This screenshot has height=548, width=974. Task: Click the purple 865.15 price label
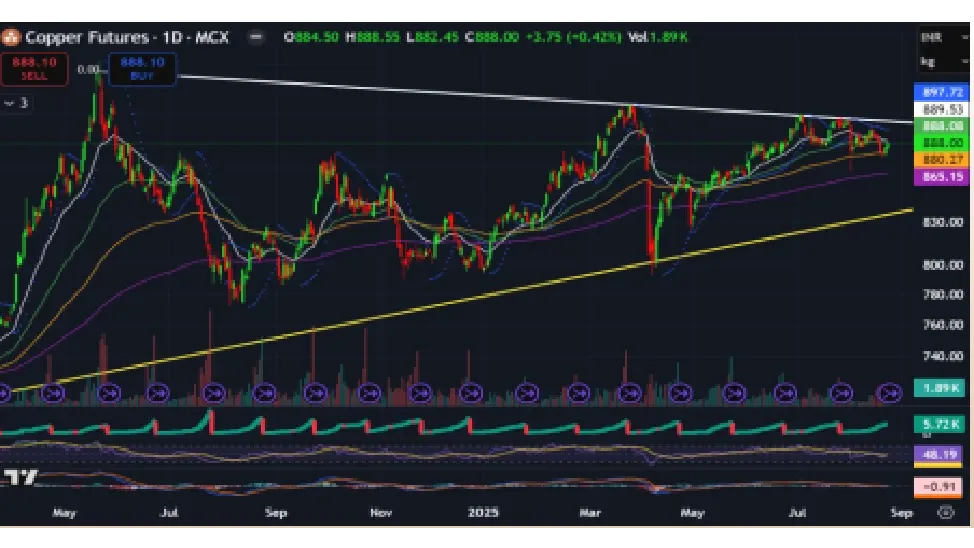[x=942, y=176]
